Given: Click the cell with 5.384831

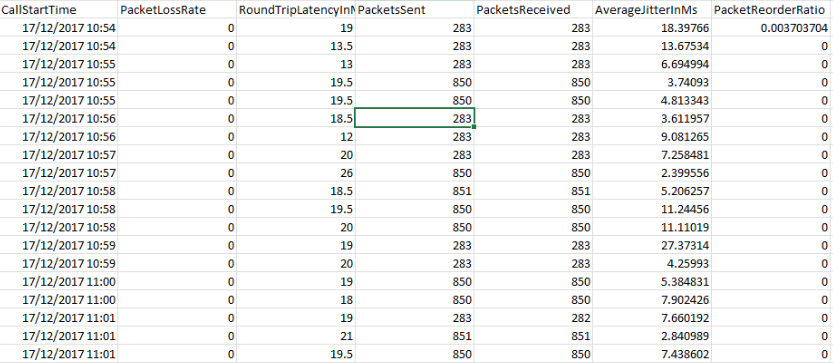Looking at the screenshot, I should point(652,281).
